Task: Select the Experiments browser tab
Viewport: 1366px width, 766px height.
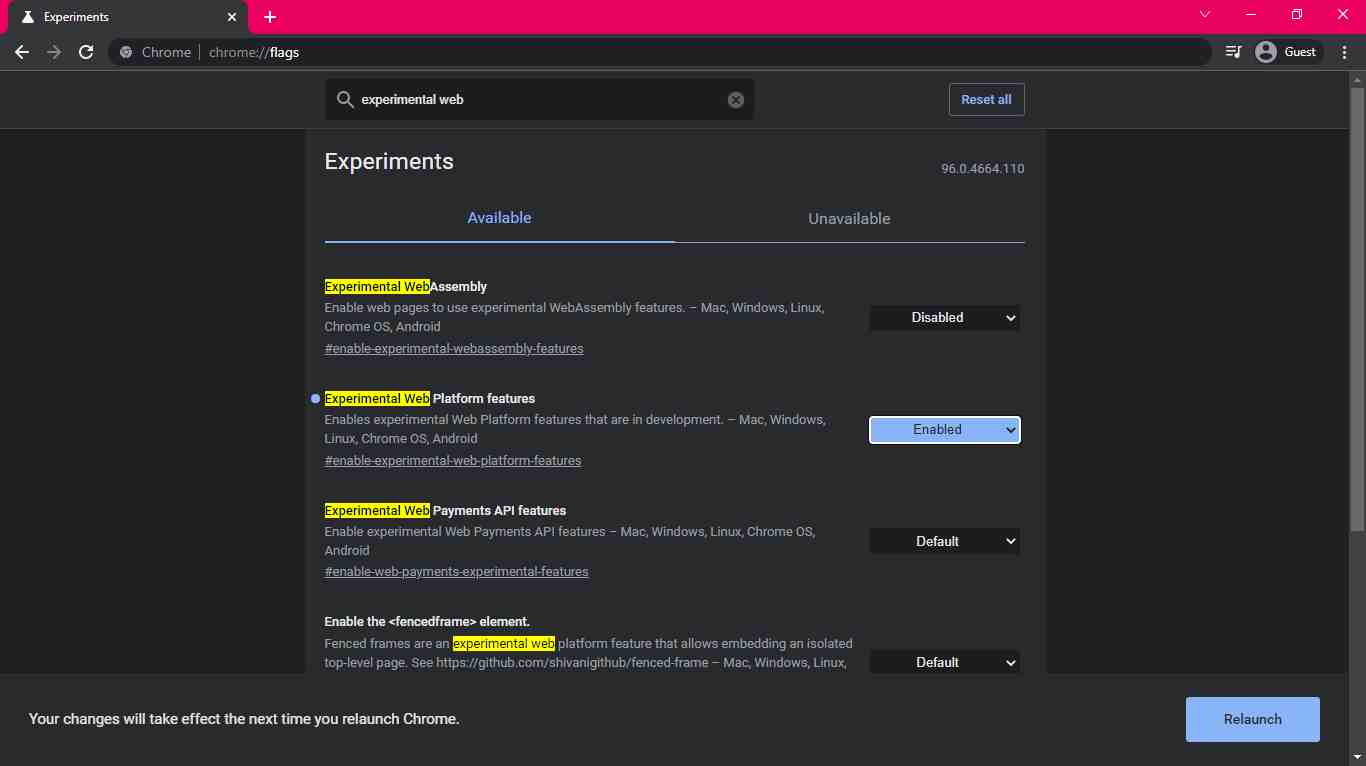Action: [x=127, y=18]
